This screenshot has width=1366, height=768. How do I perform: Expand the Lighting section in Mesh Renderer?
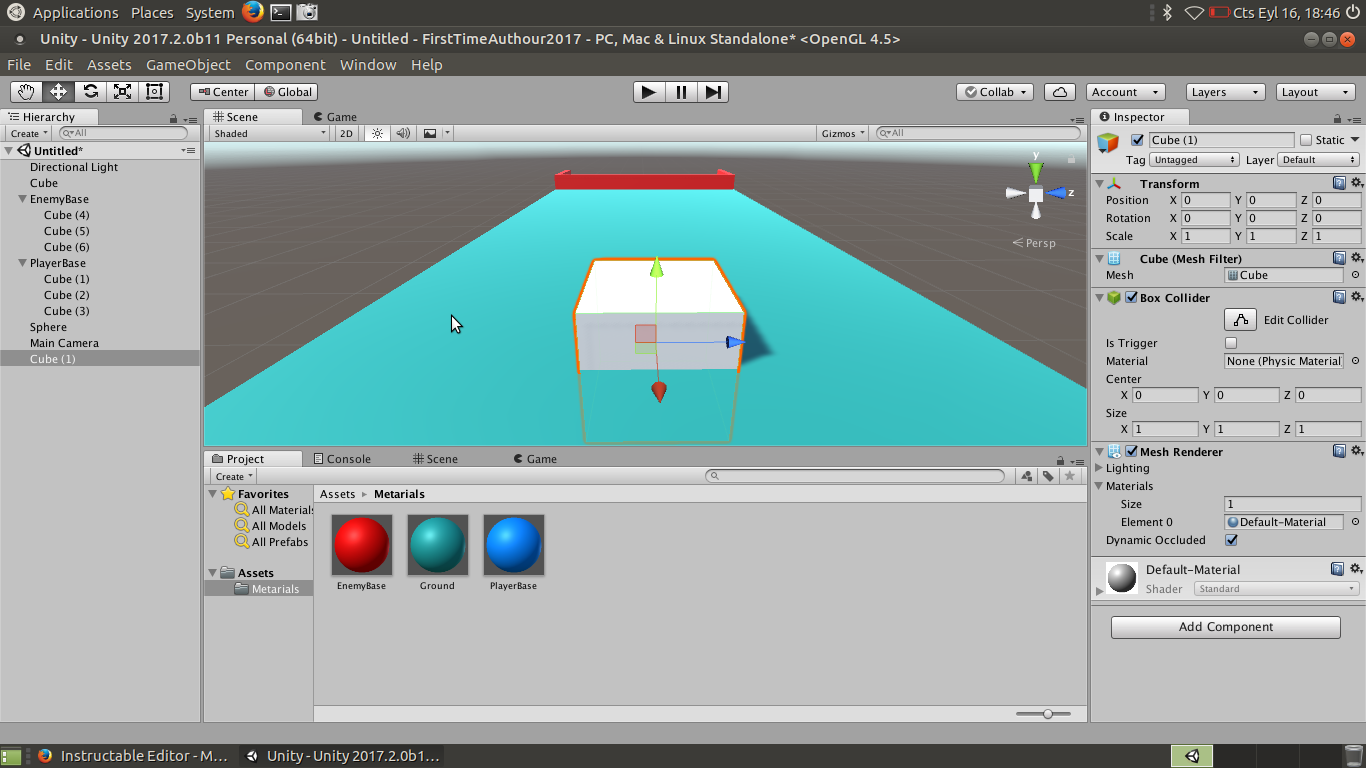1099,468
